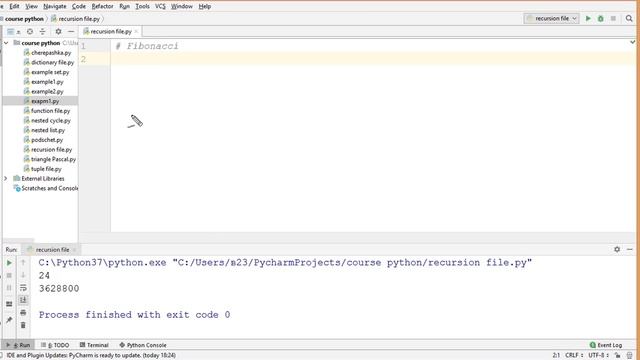
Task: Click the Project view selector icon
Action: [x=11, y=31]
